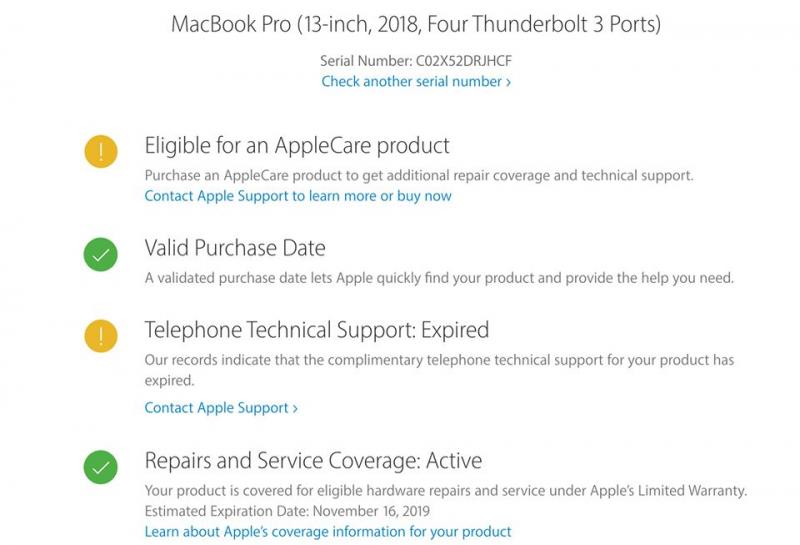800x545 pixels.
Task: Click the MacBook Pro 13-inch 2018 product title
Action: pos(416,24)
